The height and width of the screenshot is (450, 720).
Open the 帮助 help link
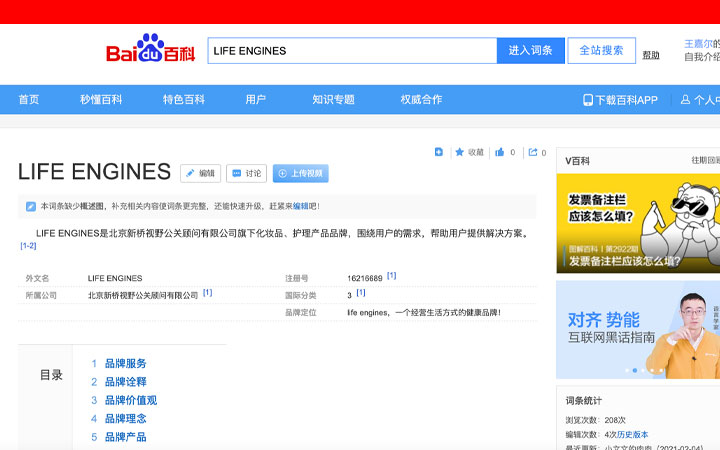click(651, 55)
